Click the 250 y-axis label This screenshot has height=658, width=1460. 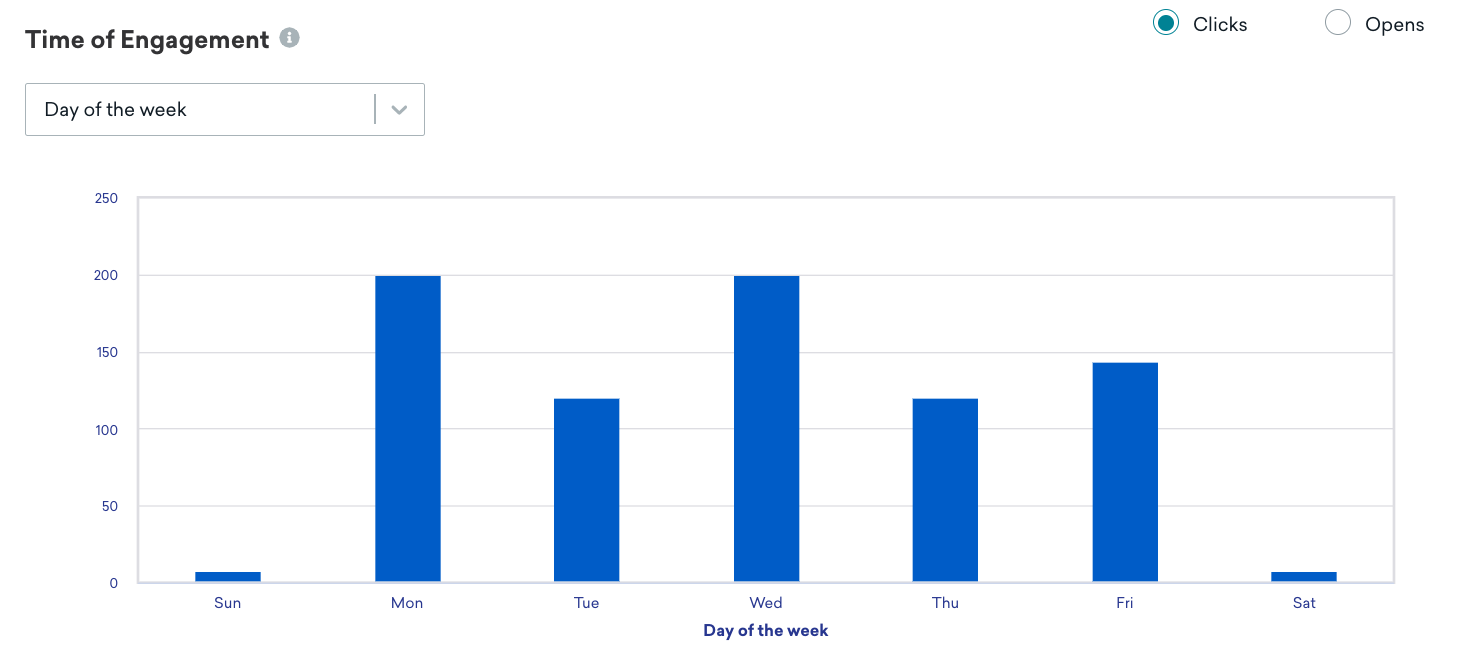tap(106, 199)
